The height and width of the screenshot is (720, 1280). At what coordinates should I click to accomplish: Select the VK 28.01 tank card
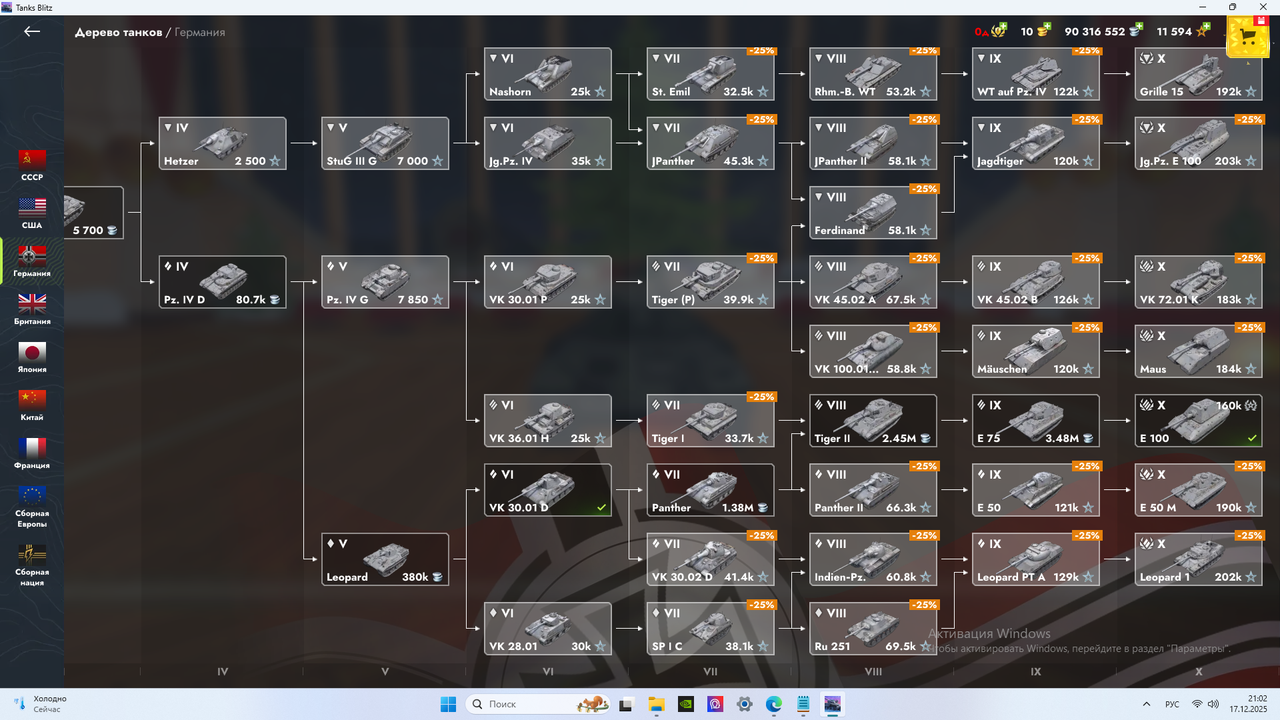548,628
